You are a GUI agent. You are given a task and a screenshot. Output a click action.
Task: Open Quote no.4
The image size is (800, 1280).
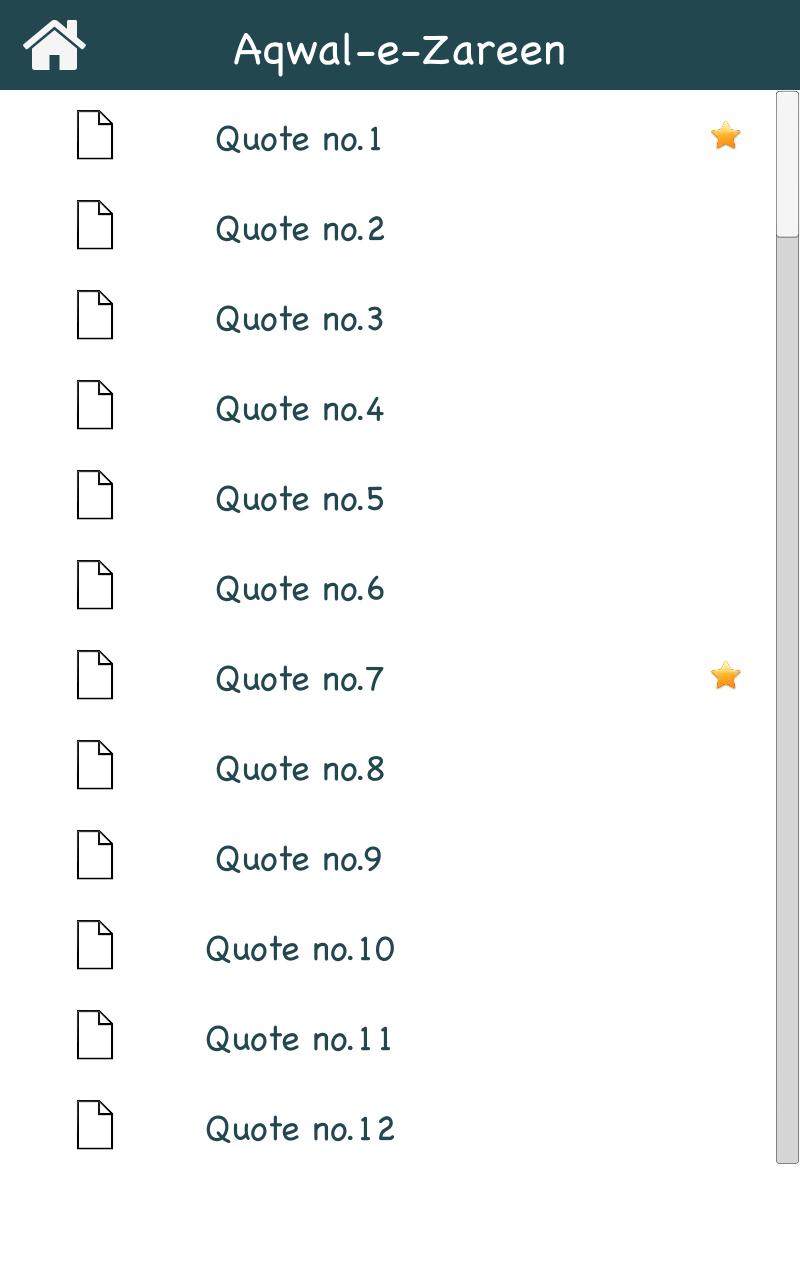[x=300, y=409]
